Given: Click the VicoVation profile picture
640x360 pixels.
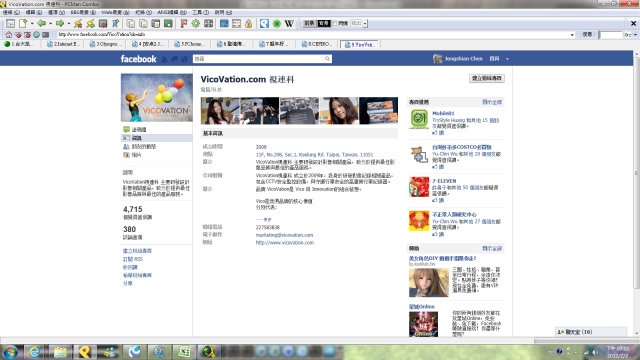Looking at the screenshot, I should [157, 98].
